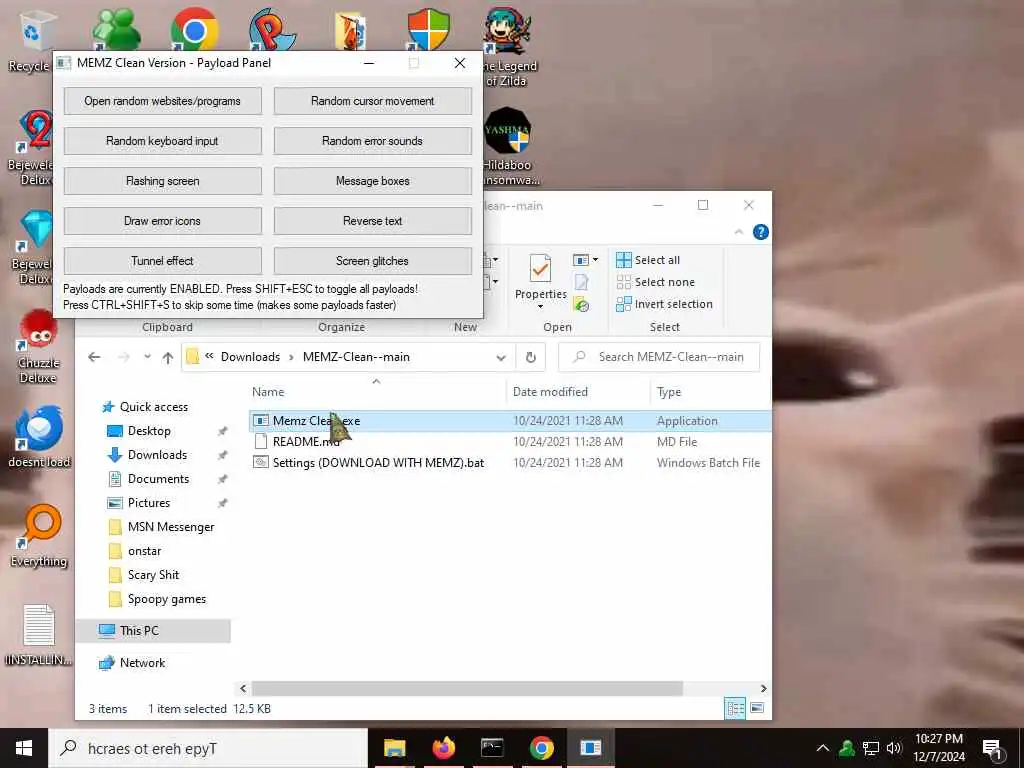Click the ribbon 'Open' dropdown icon
Viewport: 1024px width, 768px height.
click(x=585, y=260)
